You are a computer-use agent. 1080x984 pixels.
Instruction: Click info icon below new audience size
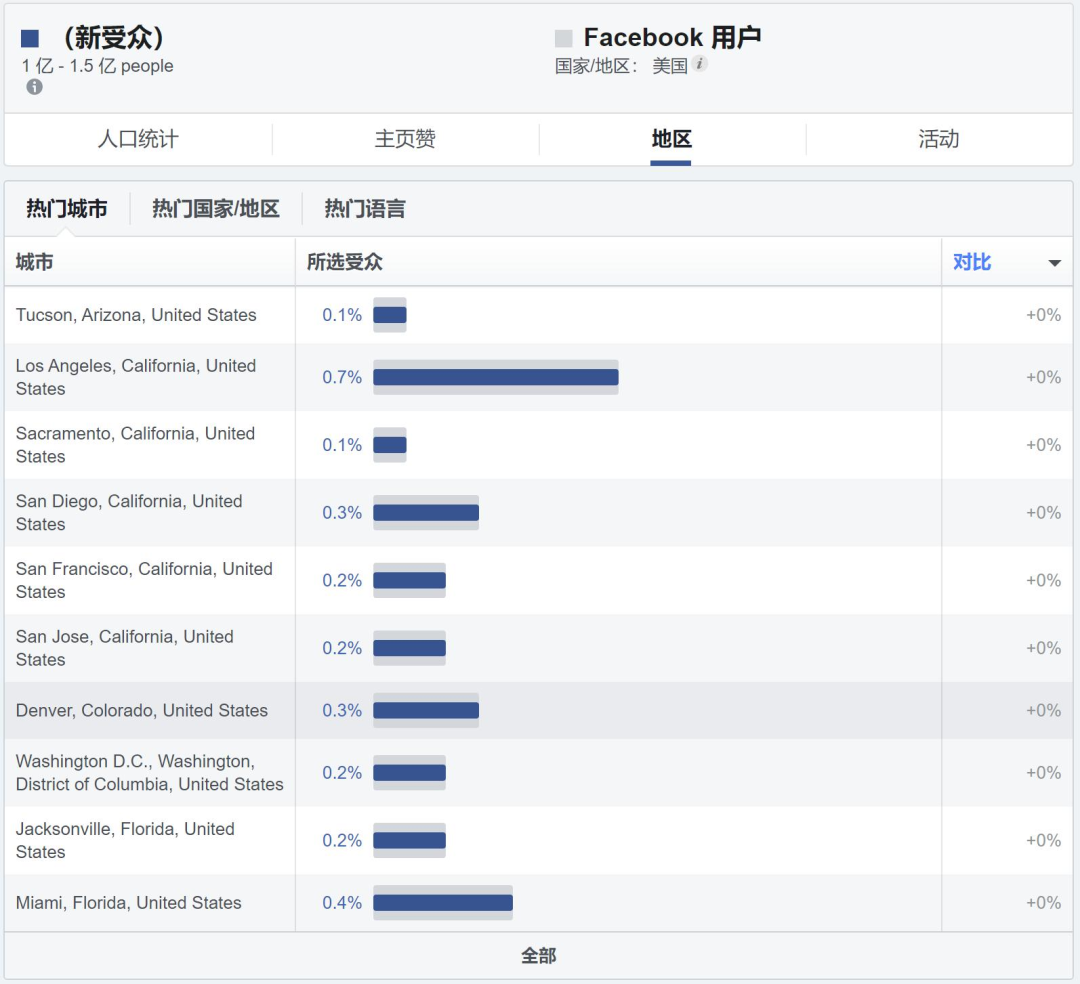click(35, 87)
